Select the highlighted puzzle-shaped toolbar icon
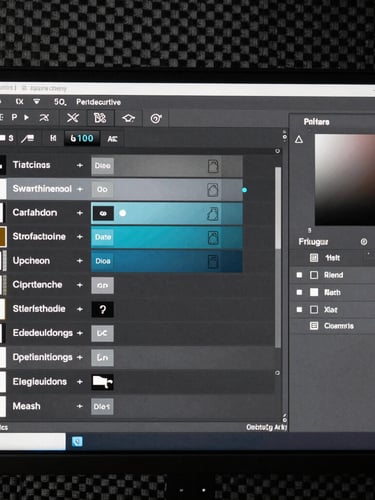 click(100, 118)
